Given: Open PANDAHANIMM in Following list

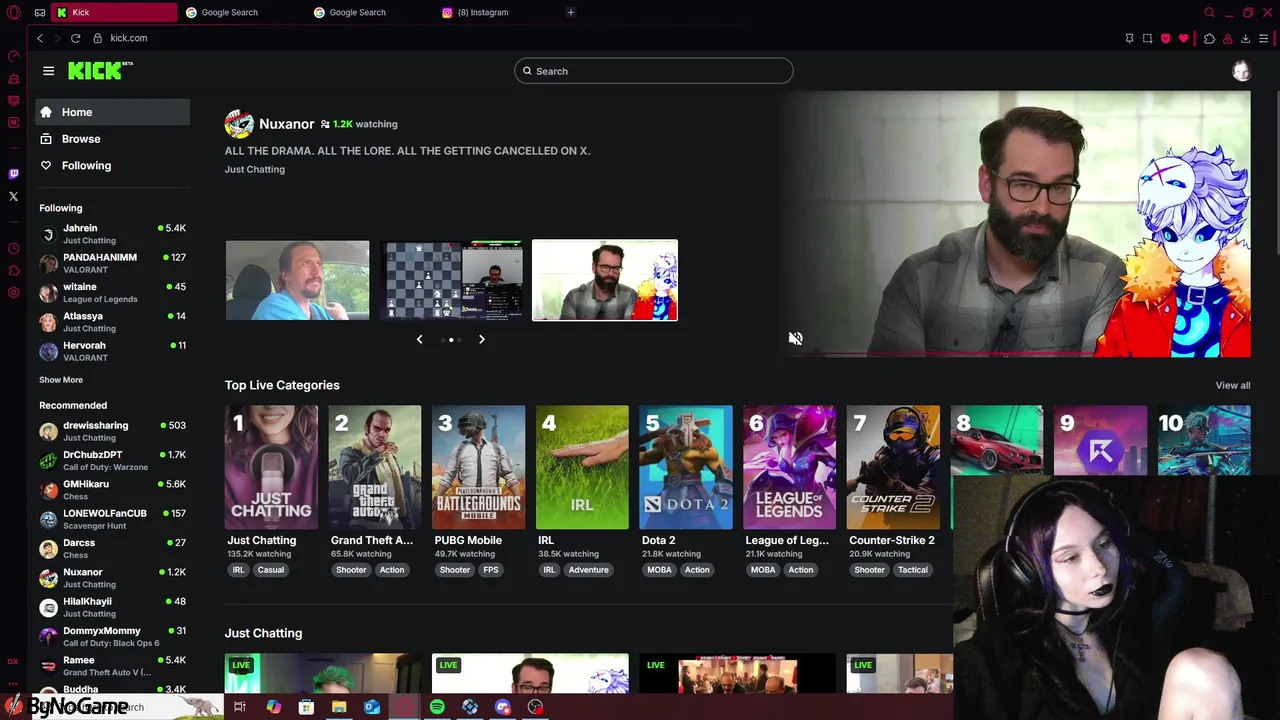Looking at the screenshot, I should (x=112, y=263).
